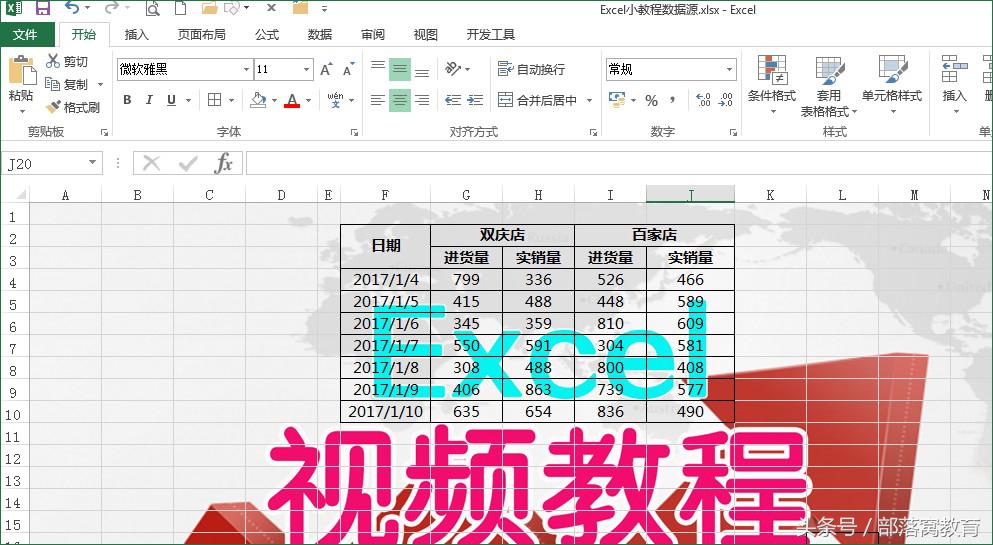Apply the fill color paint bucket
Viewport: 993px width, 545px height.
coord(258,100)
